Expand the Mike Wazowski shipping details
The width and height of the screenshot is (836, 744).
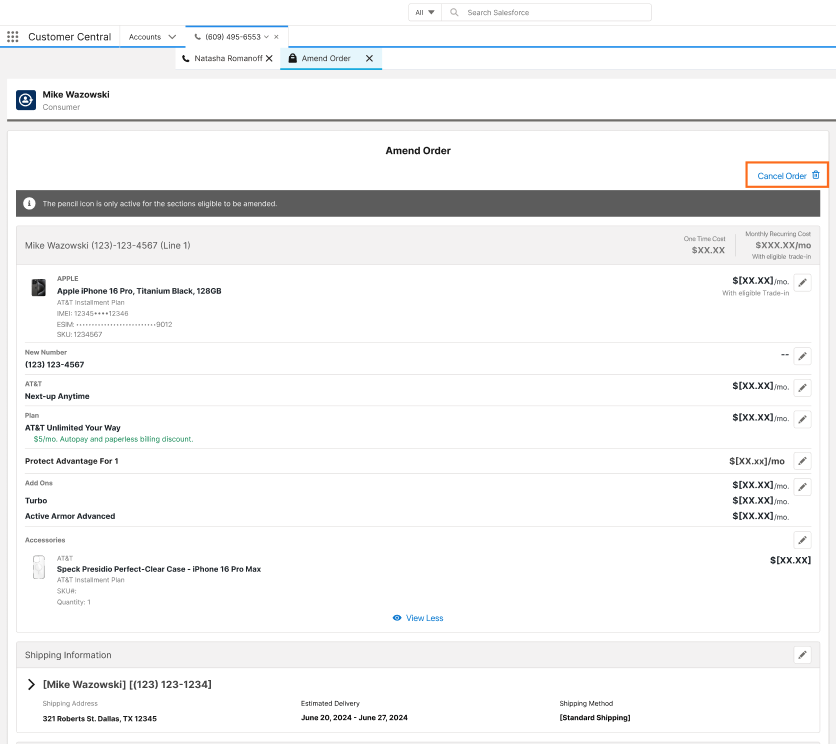coord(31,684)
